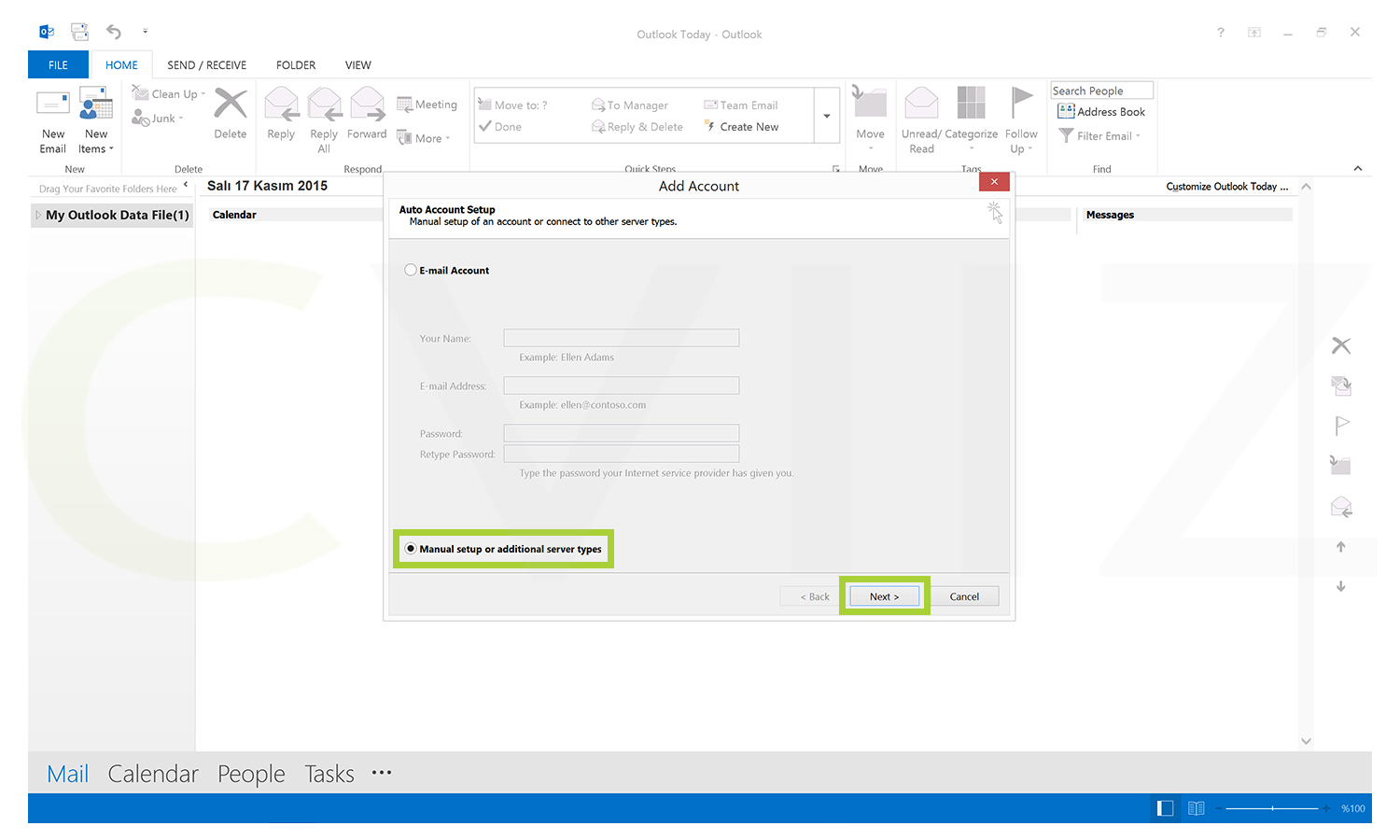1400x840 pixels.
Task: Open the Move folder dropdown
Action: click(871, 121)
